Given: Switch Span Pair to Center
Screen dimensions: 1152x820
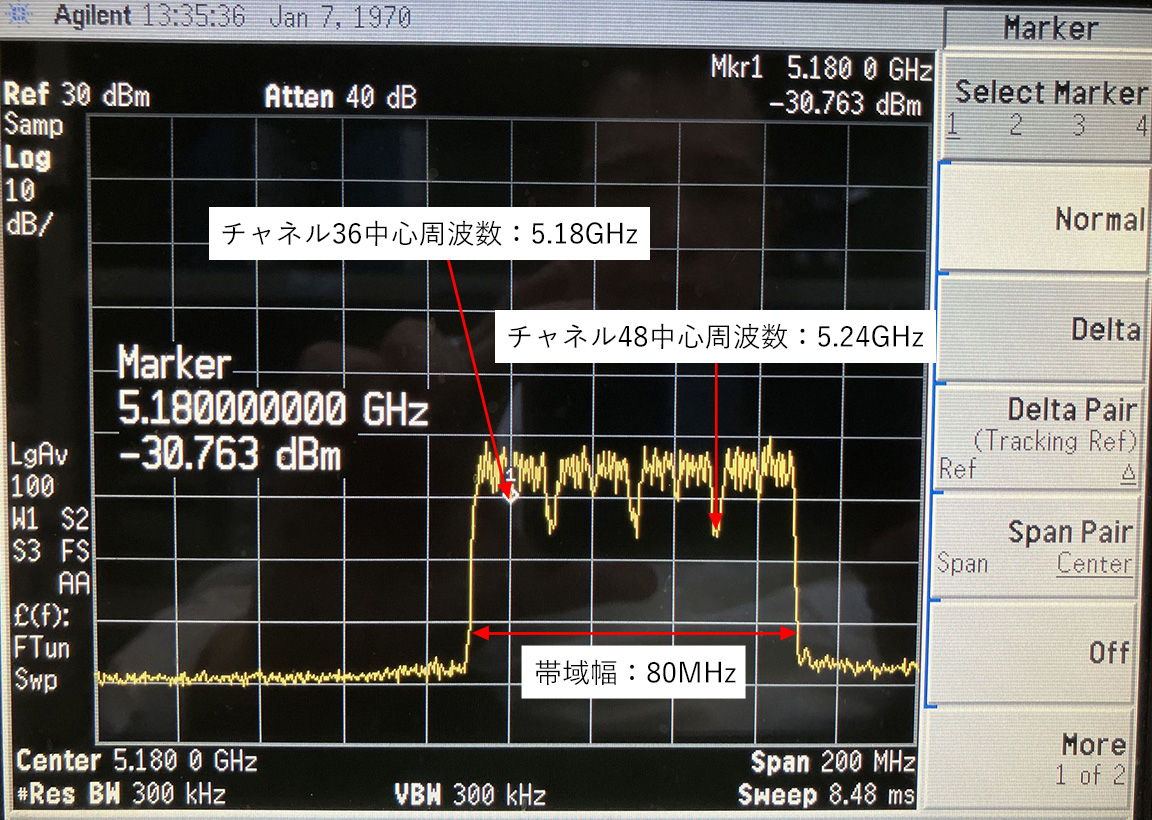Looking at the screenshot, I should tap(1094, 564).
